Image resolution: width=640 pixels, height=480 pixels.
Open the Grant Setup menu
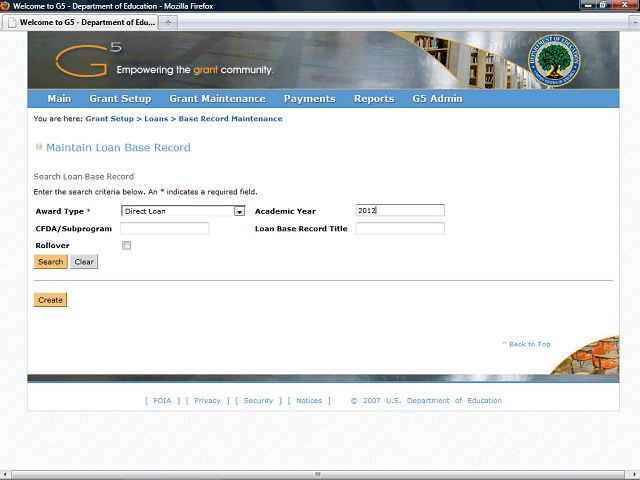[120, 99]
